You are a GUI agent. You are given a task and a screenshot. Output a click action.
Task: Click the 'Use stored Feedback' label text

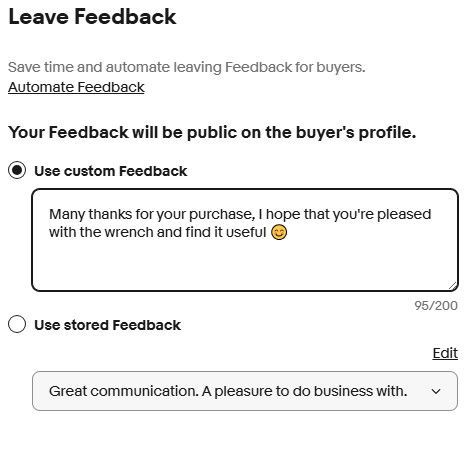[x=107, y=325]
